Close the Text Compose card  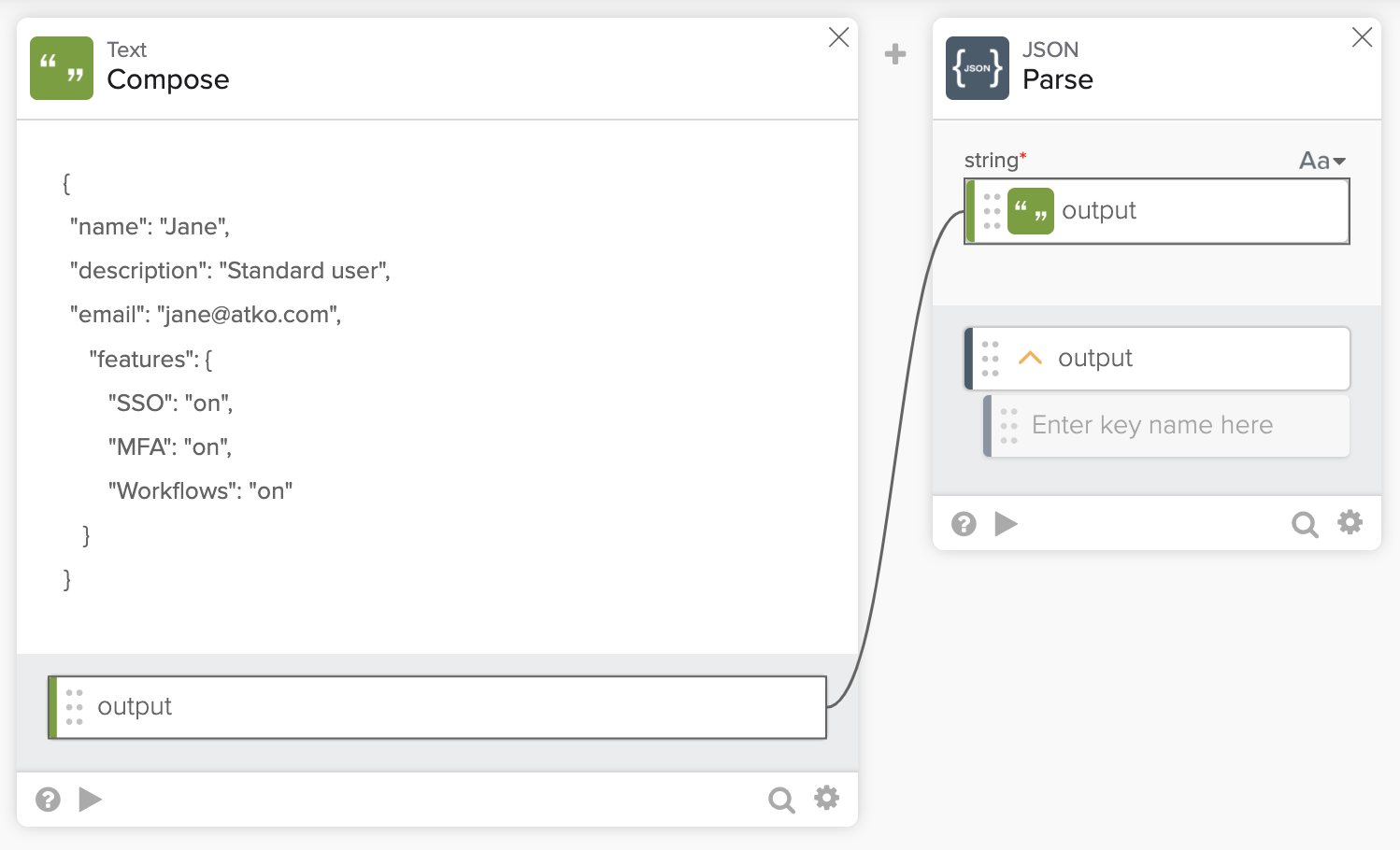(838, 37)
